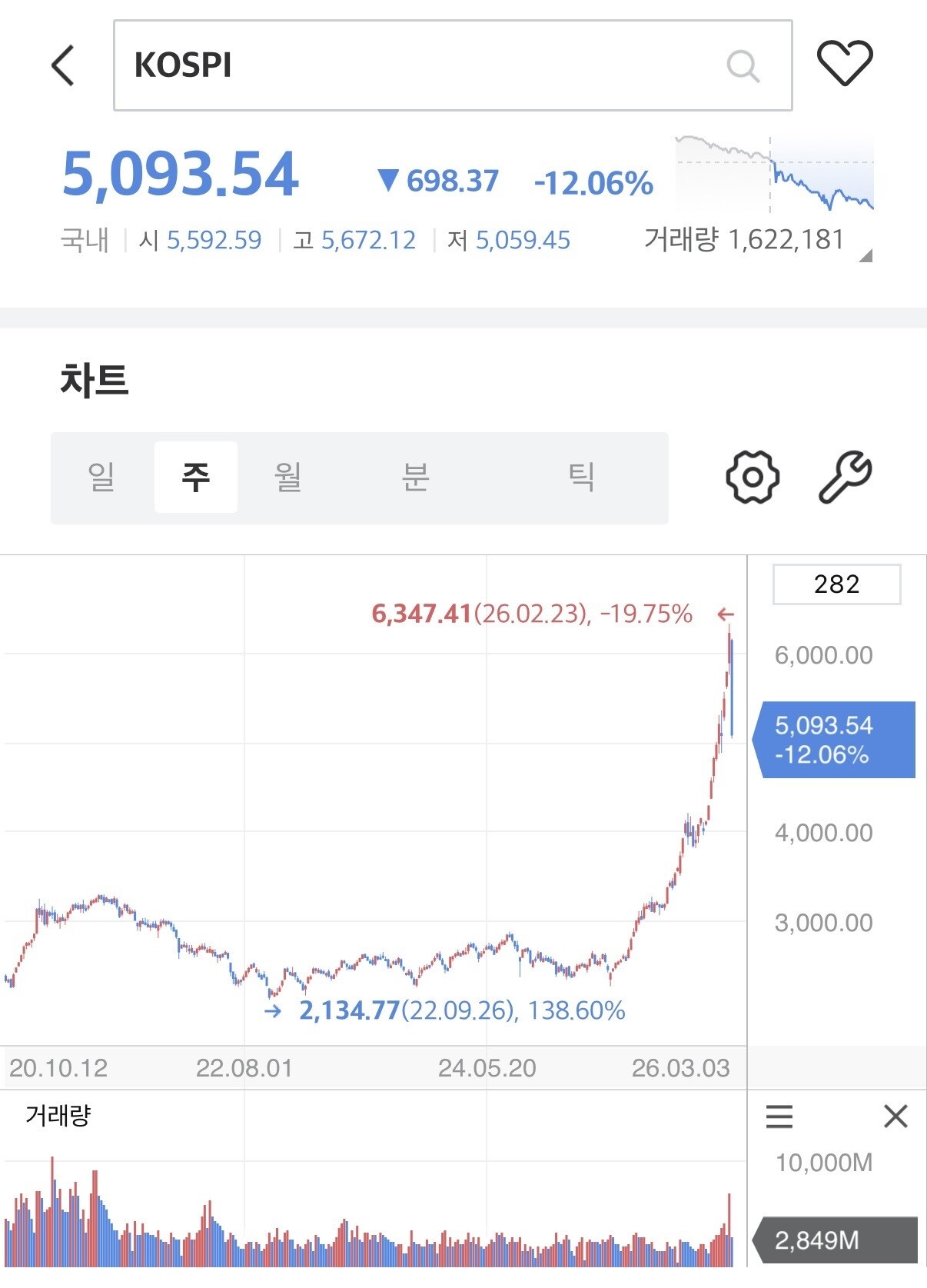Open the chart tools wrench icon
This screenshot has height=1288, width=927.
[845, 478]
